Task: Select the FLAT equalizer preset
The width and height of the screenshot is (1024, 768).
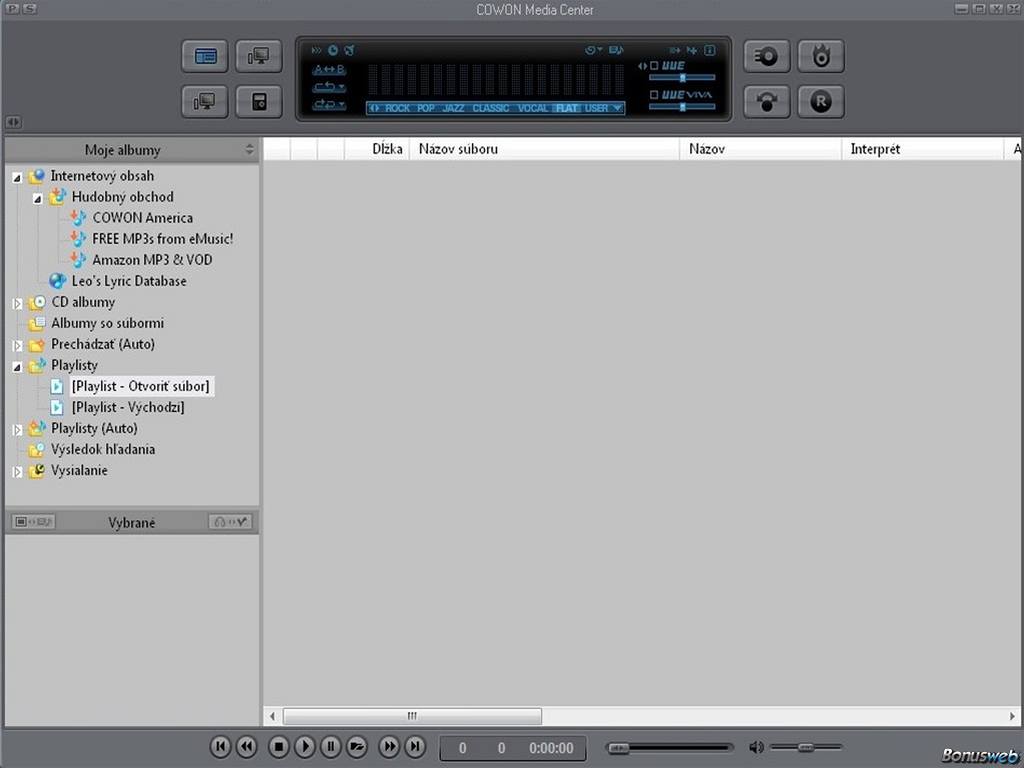Action: [x=567, y=108]
